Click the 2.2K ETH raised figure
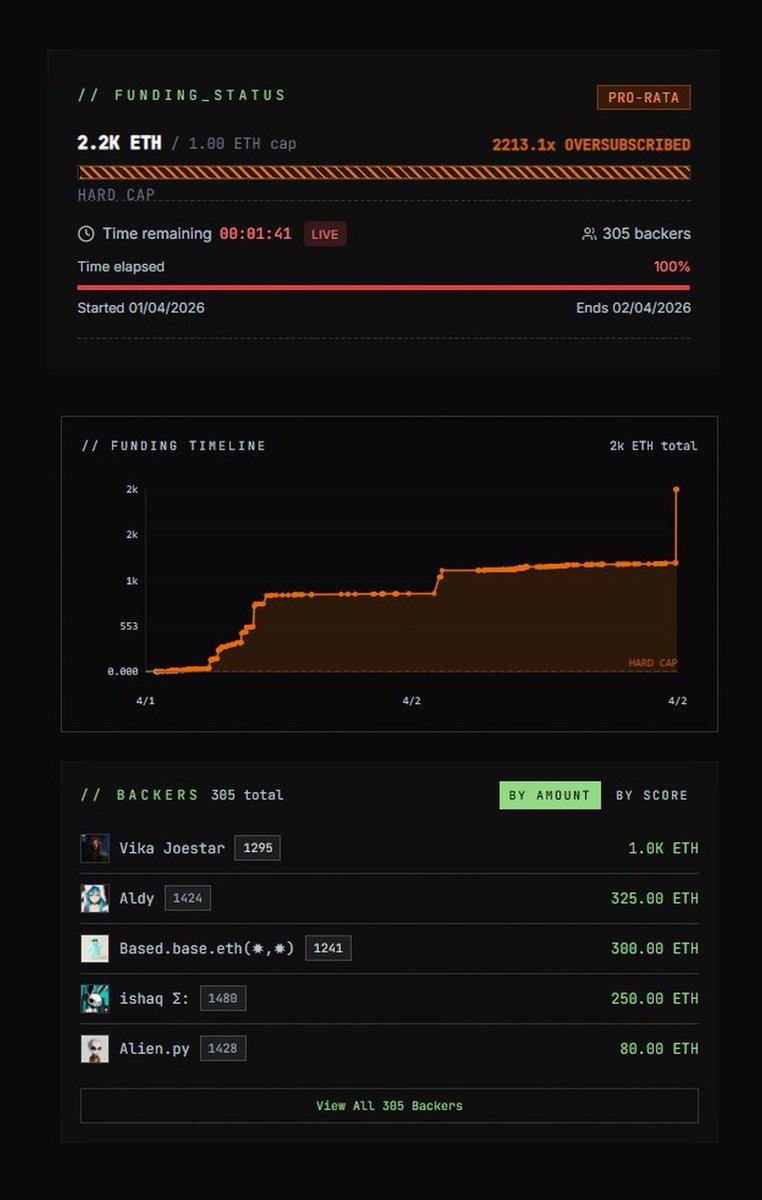The image size is (762, 1200). [x=119, y=143]
